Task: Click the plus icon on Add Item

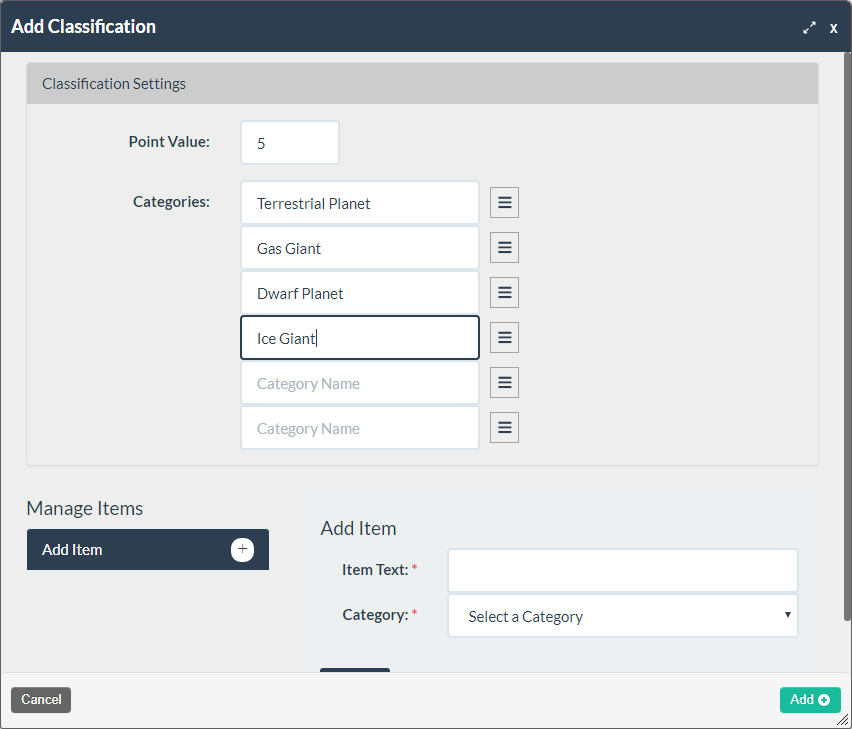Action: pos(242,549)
